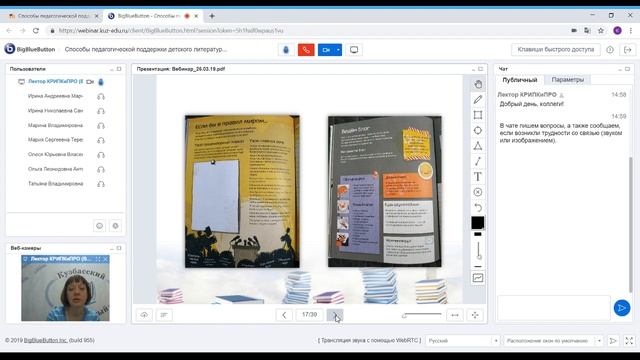Mute the microphone button
The height and width of the screenshot is (360, 640).
click(x=286, y=50)
